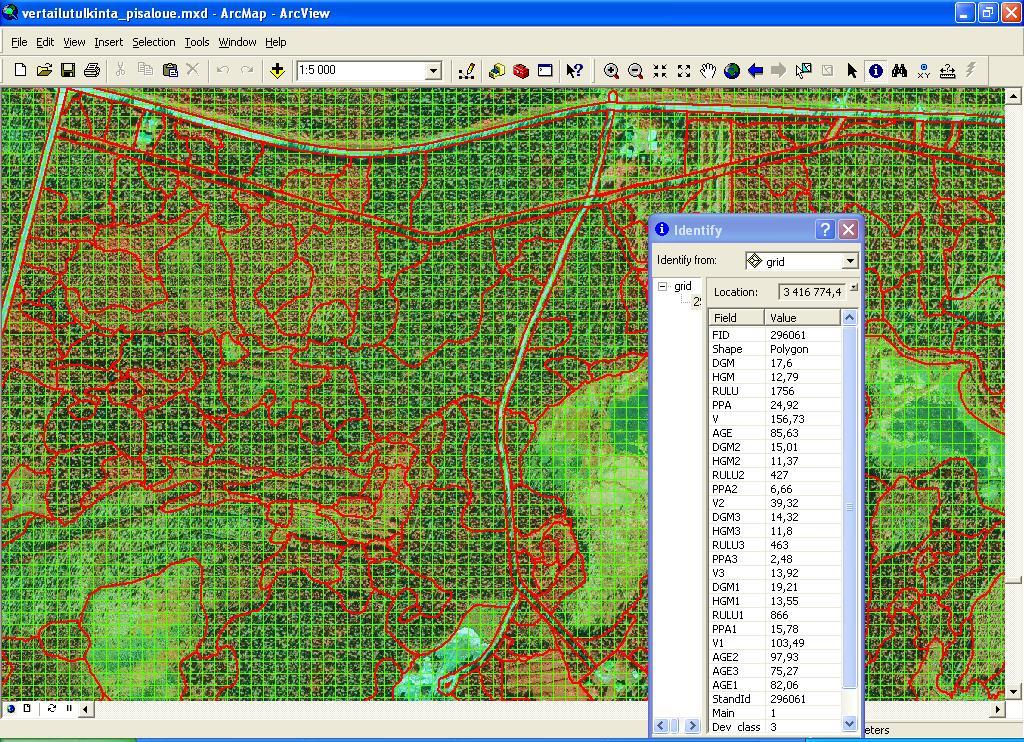Image resolution: width=1024 pixels, height=742 pixels.
Task: Click the Hyperlink lightning tool
Action: point(971,69)
